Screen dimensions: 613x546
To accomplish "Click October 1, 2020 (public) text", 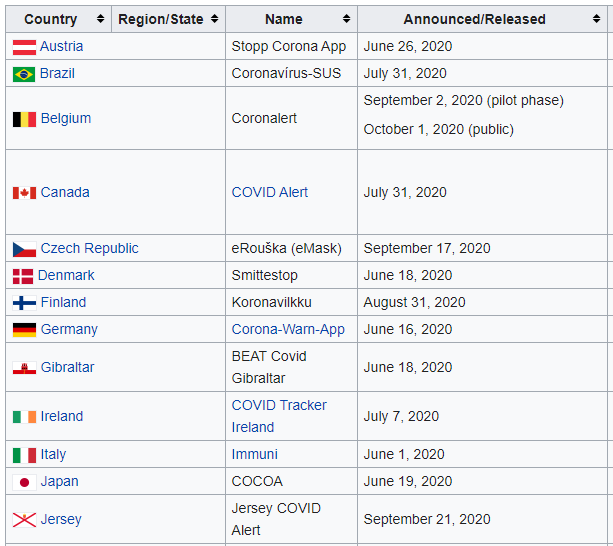I will tap(439, 129).
